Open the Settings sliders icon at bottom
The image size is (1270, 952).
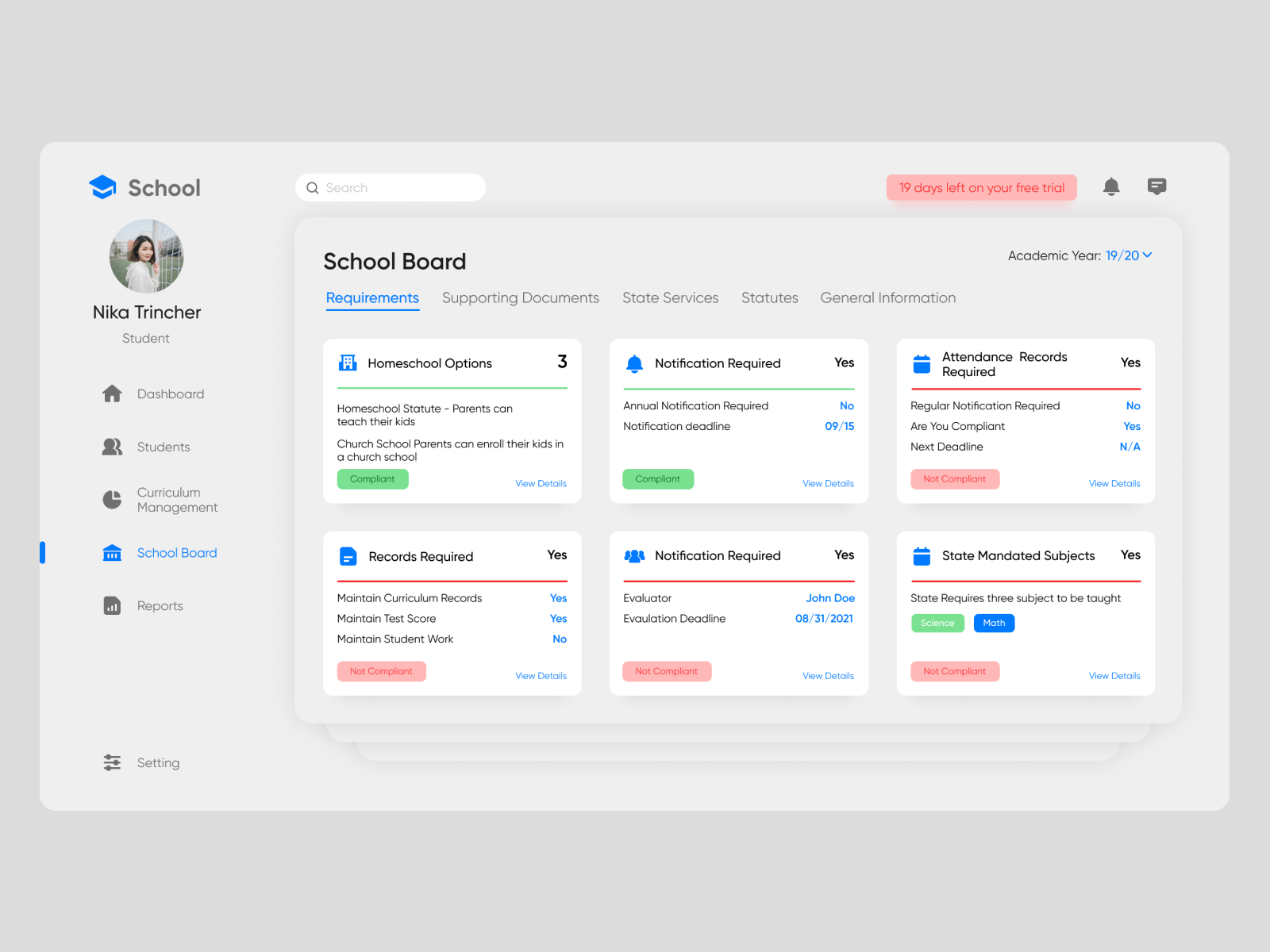pos(112,762)
